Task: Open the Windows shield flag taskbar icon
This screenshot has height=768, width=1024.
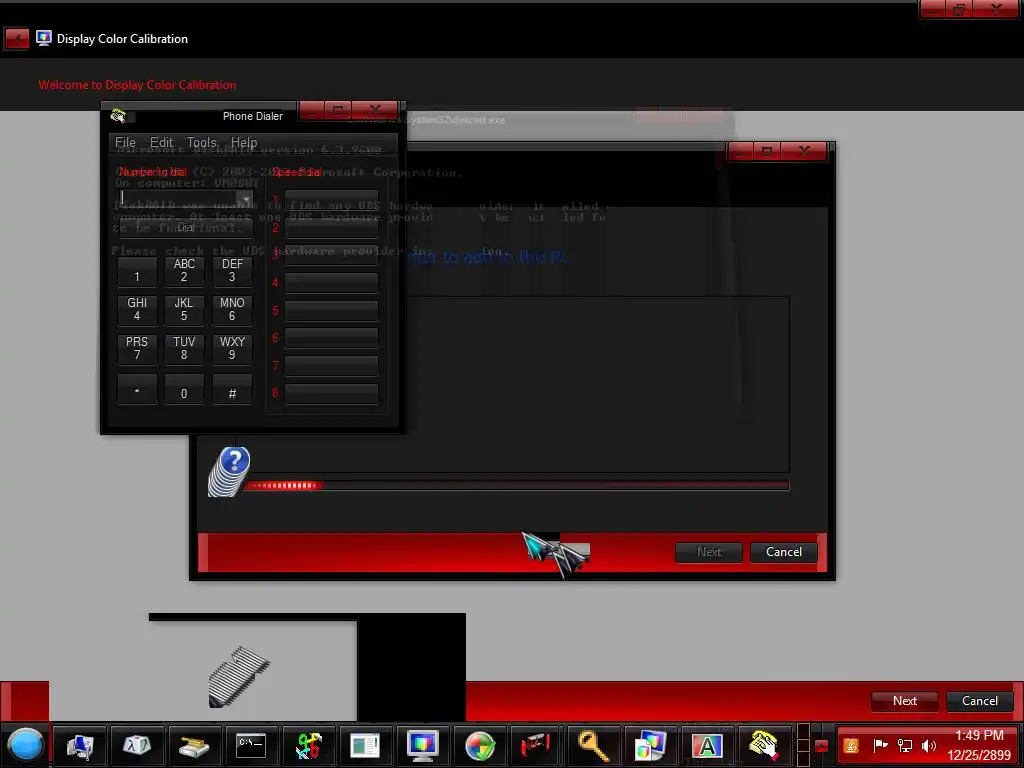Action: 480,745
